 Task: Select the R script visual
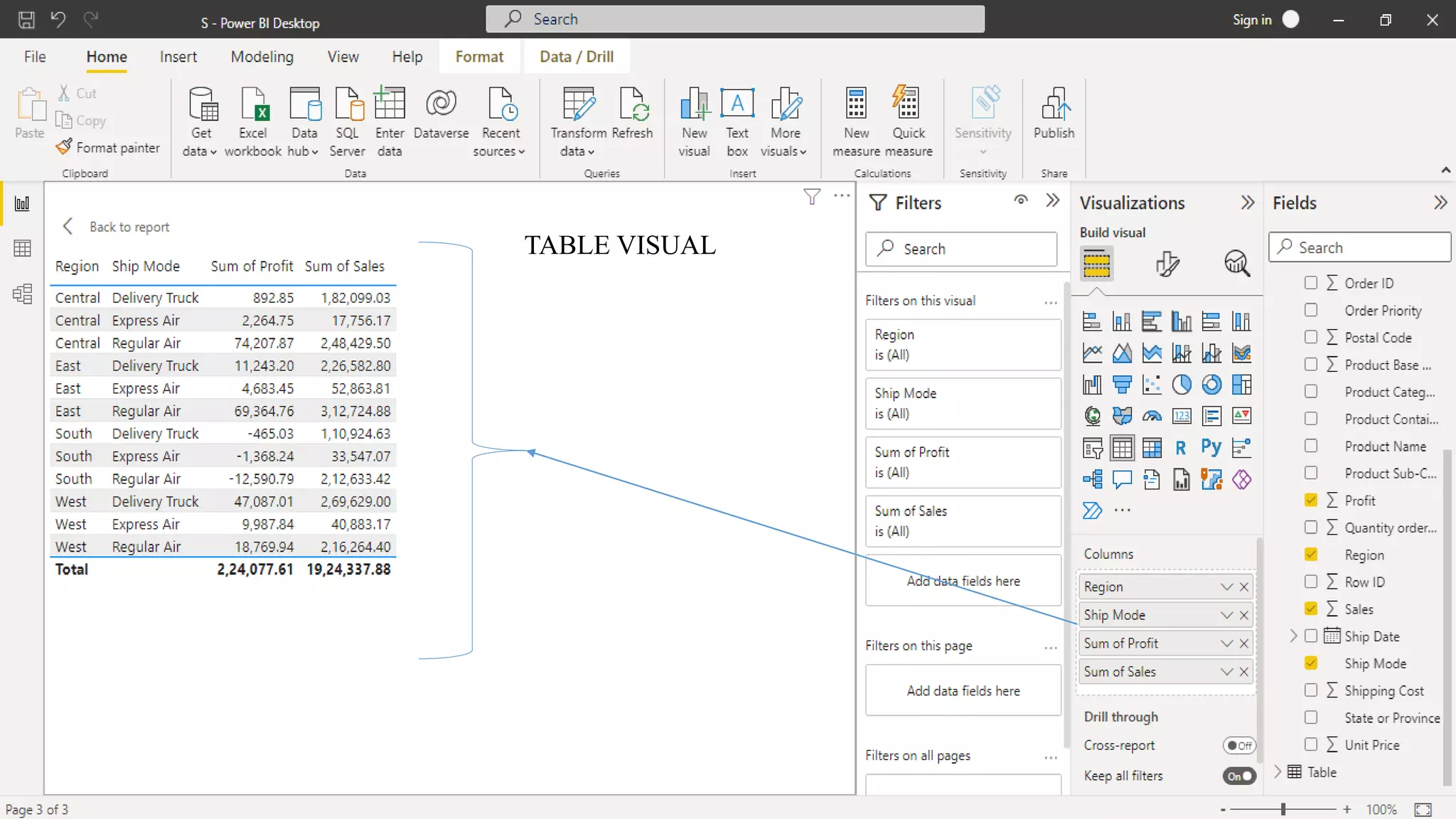tap(1181, 448)
